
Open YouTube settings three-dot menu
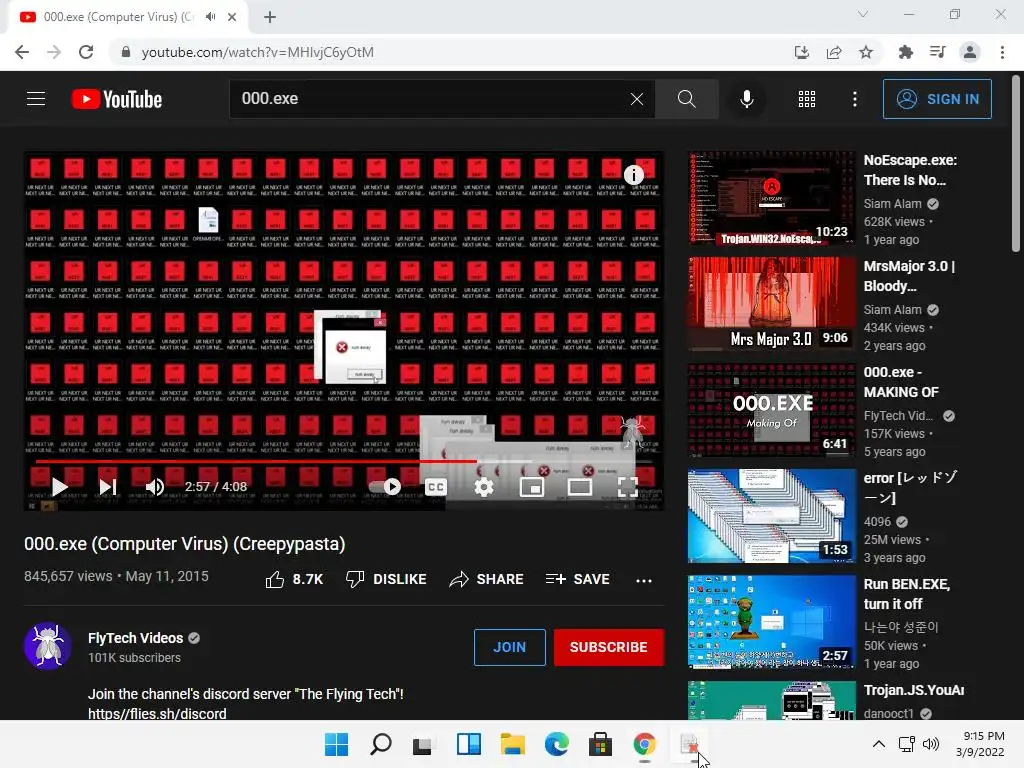(855, 99)
